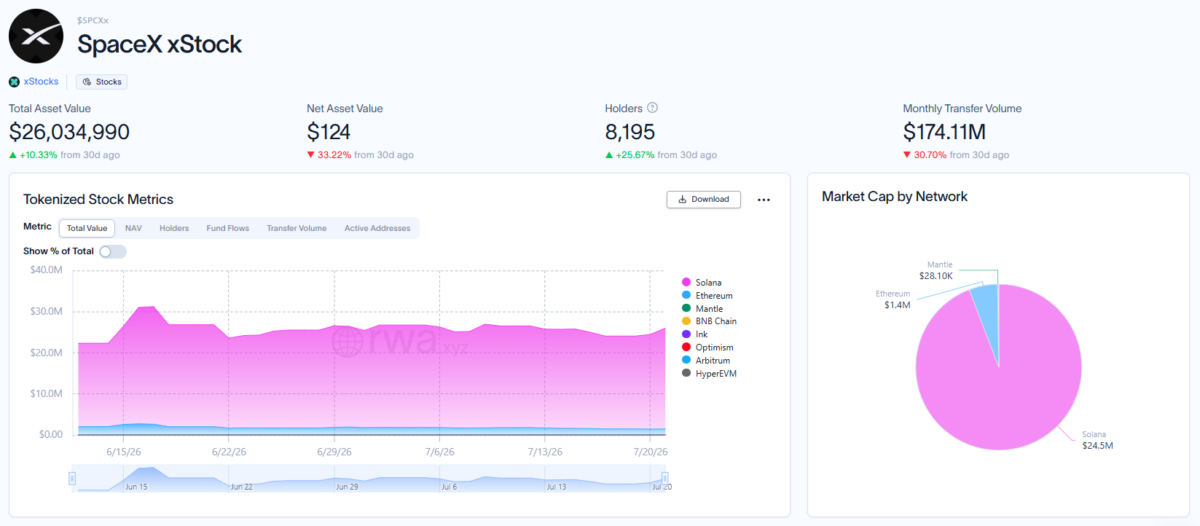Hide BNB Chain series in legend
Image resolution: width=1200 pixels, height=526 pixels.
(709, 322)
